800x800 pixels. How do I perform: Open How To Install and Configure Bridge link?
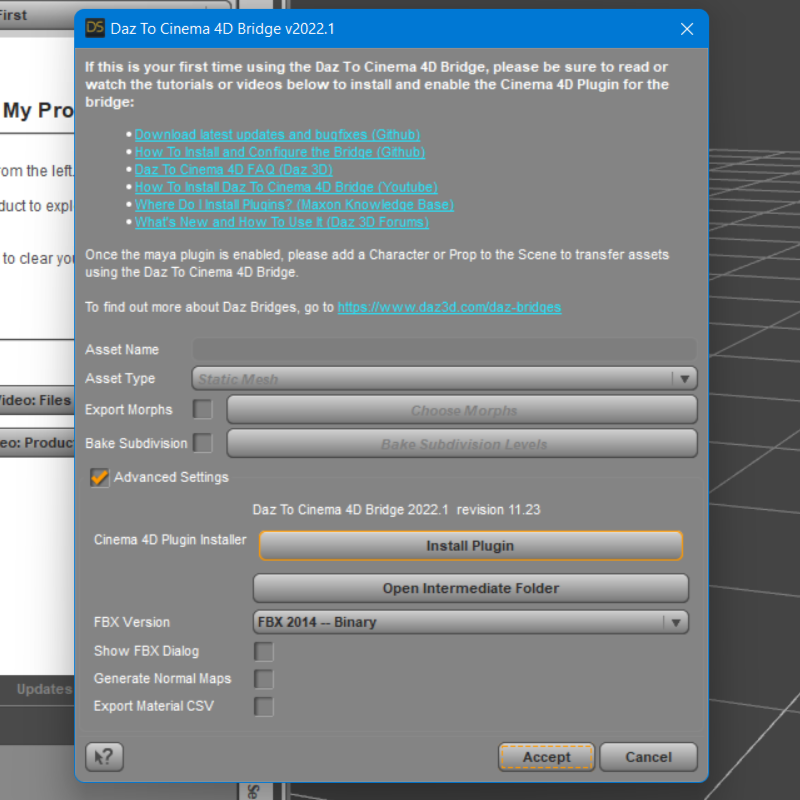[280, 152]
